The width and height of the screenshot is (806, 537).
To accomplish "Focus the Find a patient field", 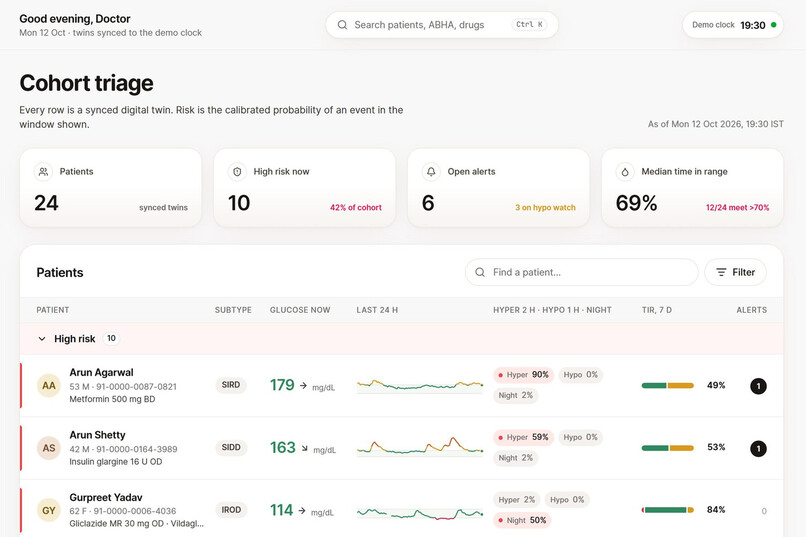I will tap(581, 272).
